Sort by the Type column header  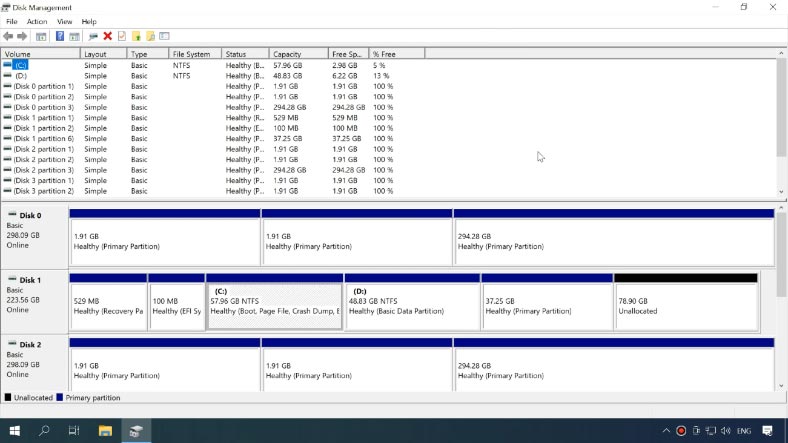pos(148,54)
